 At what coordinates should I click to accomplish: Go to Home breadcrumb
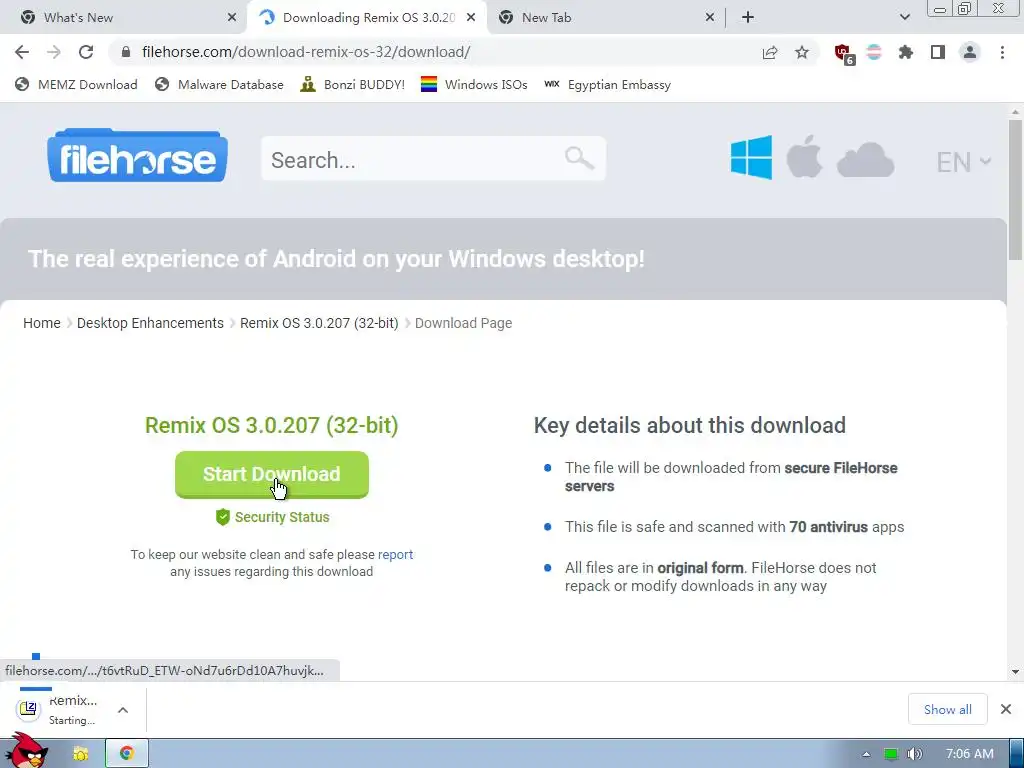(x=42, y=323)
